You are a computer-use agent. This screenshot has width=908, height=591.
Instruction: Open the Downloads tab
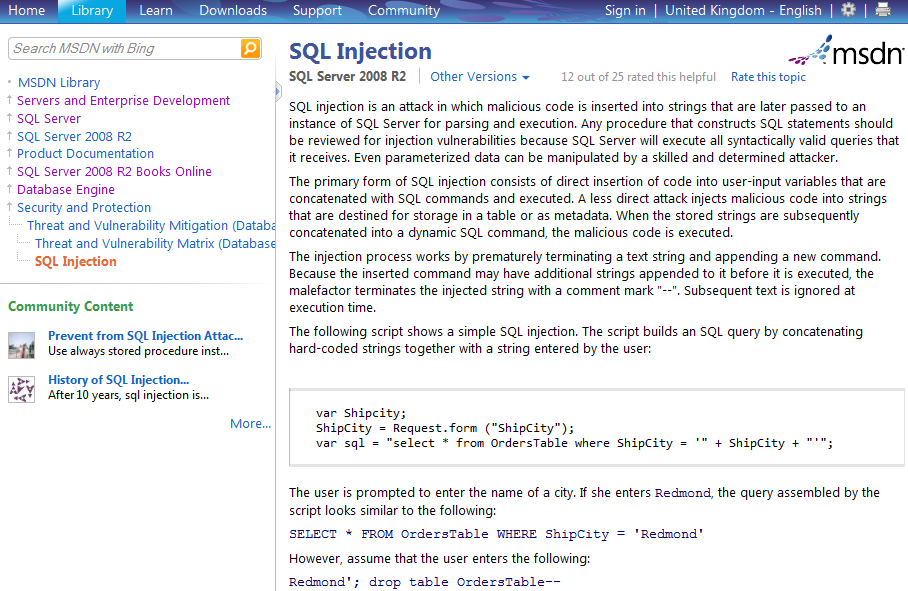point(233,10)
